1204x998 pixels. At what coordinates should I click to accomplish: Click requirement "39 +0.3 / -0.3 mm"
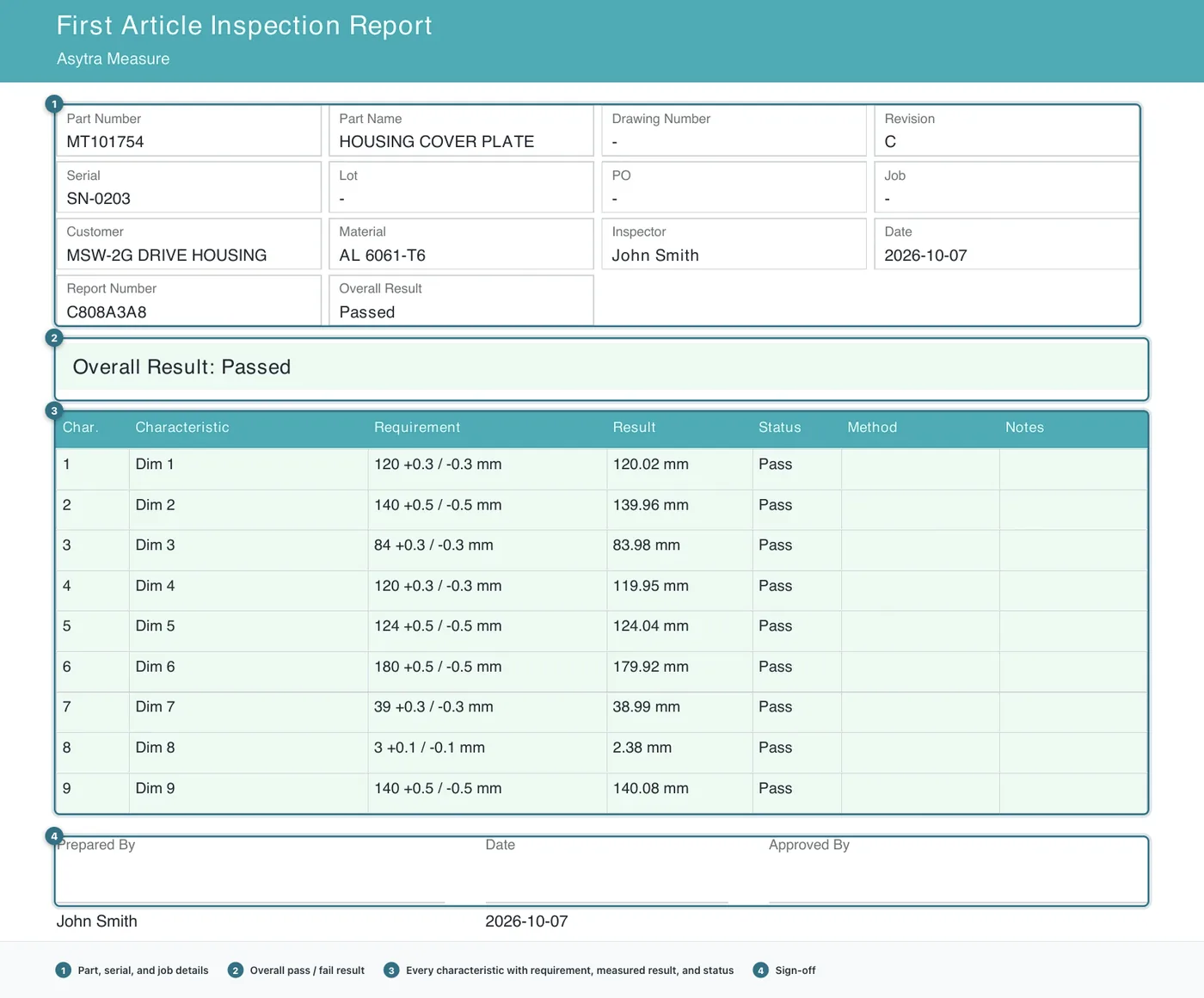[433, 707]
